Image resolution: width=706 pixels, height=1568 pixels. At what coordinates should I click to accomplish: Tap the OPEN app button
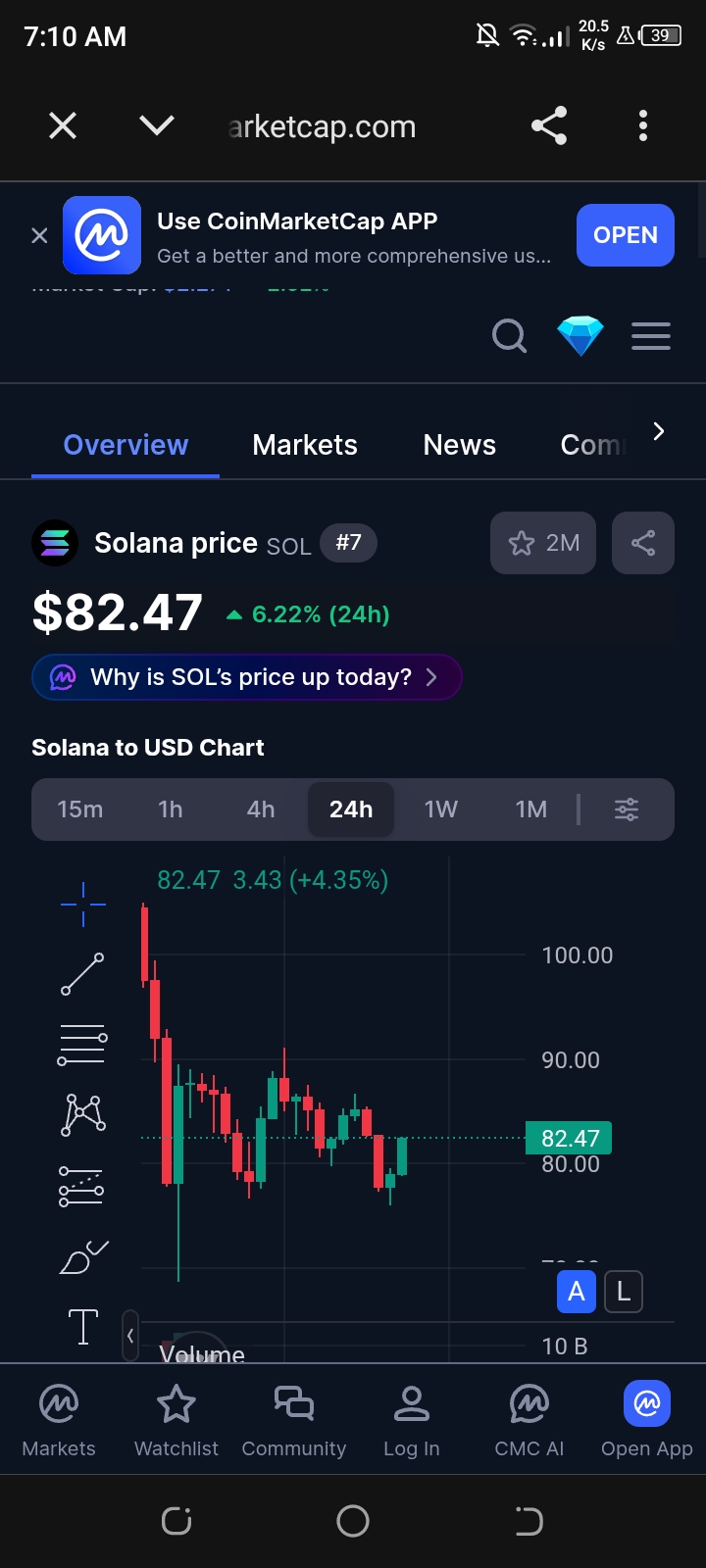pos(626,235)
